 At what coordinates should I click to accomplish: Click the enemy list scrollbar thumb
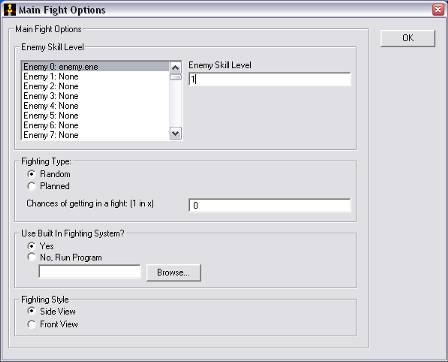(175, 77)
